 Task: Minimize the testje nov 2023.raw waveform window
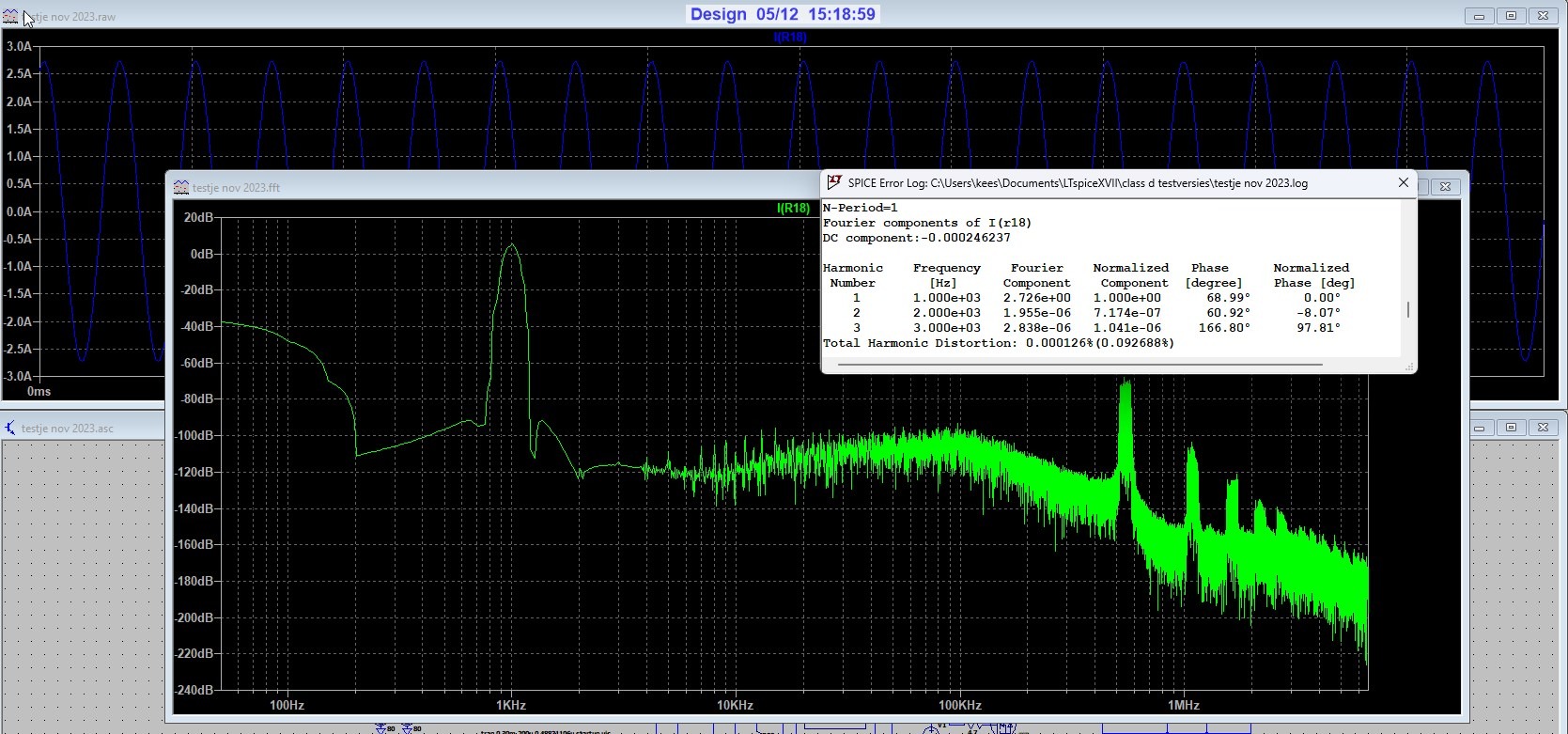tap(1479, 16)
